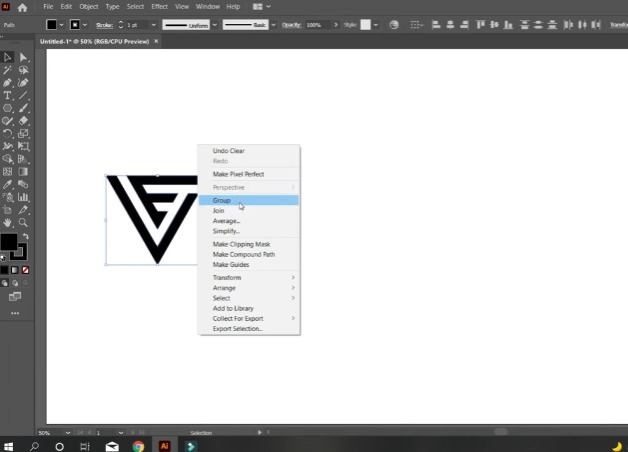Open the Effect menu

click(x=159, y=7)
